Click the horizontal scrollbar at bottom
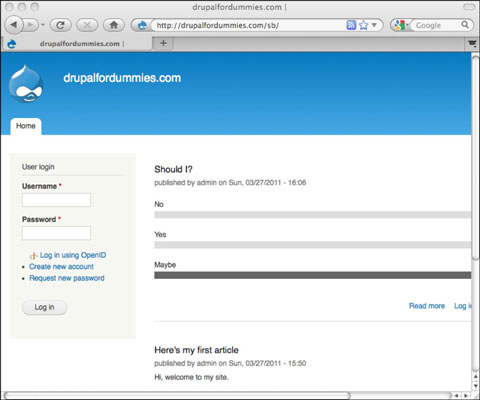Screen dimensions: 480x400 (x=177, y=396)
